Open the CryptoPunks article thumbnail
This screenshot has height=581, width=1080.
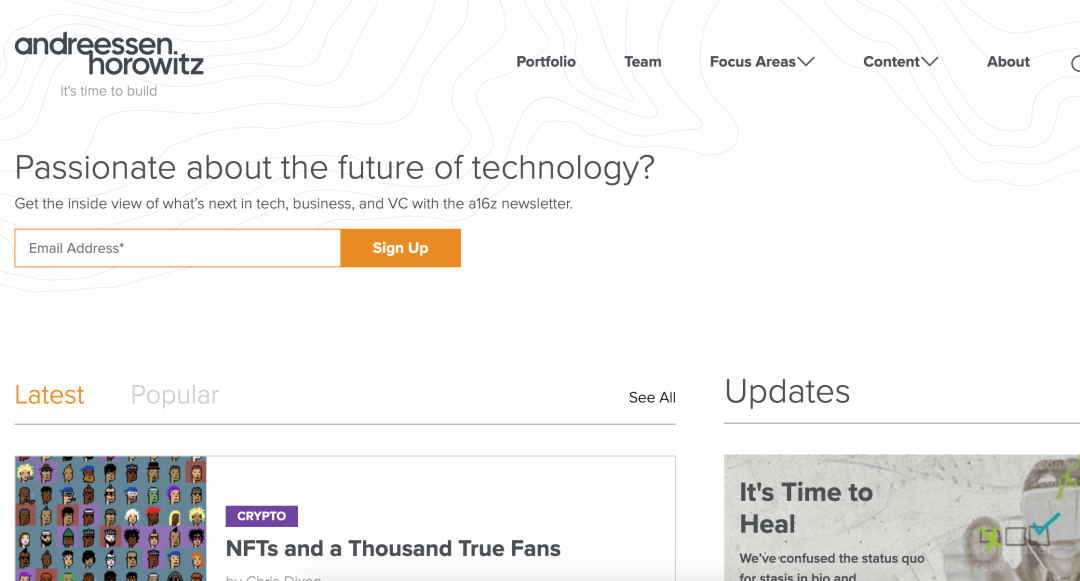[110, 518]
